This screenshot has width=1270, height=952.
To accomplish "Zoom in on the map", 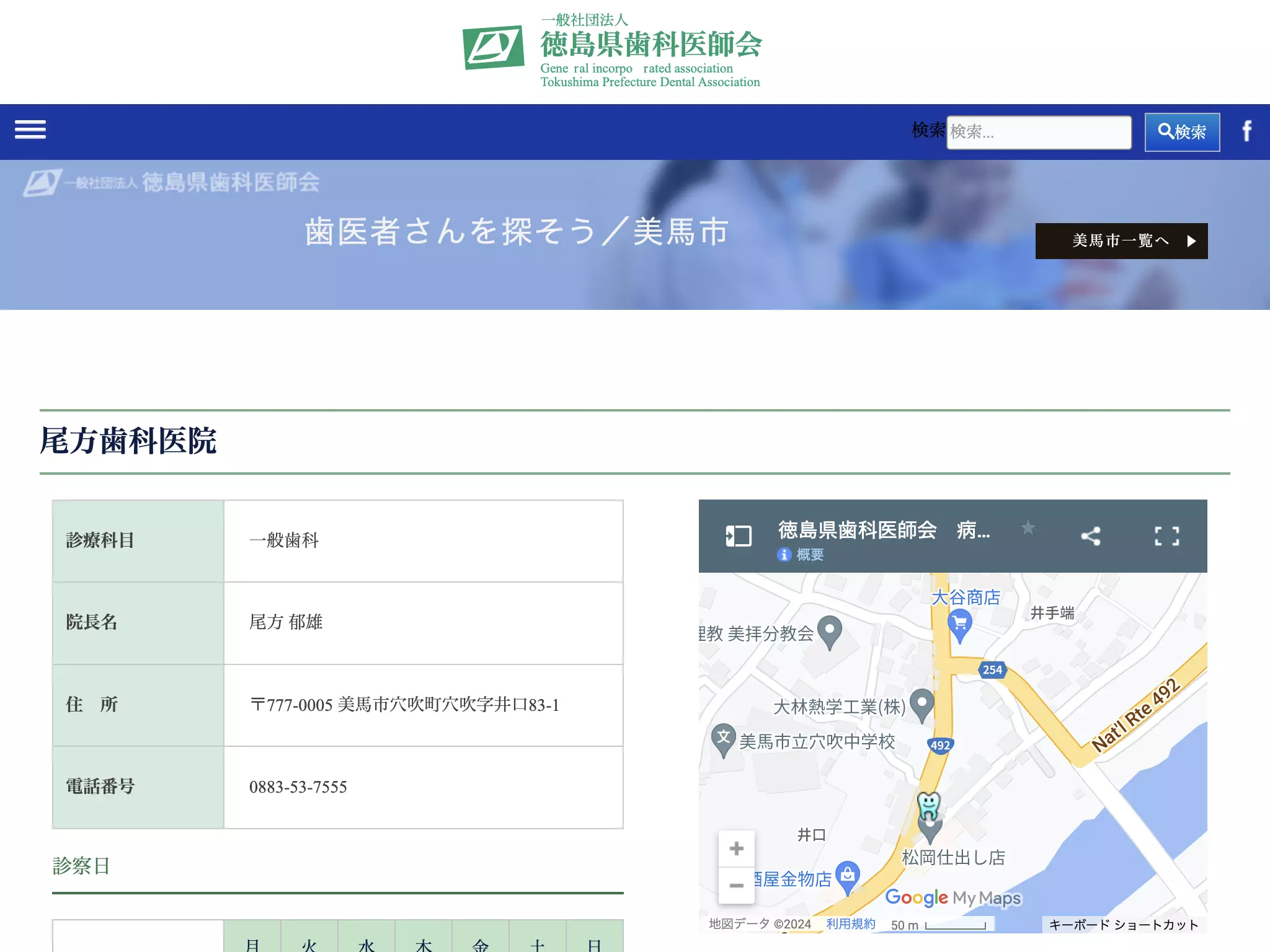I will coord(737,848).
